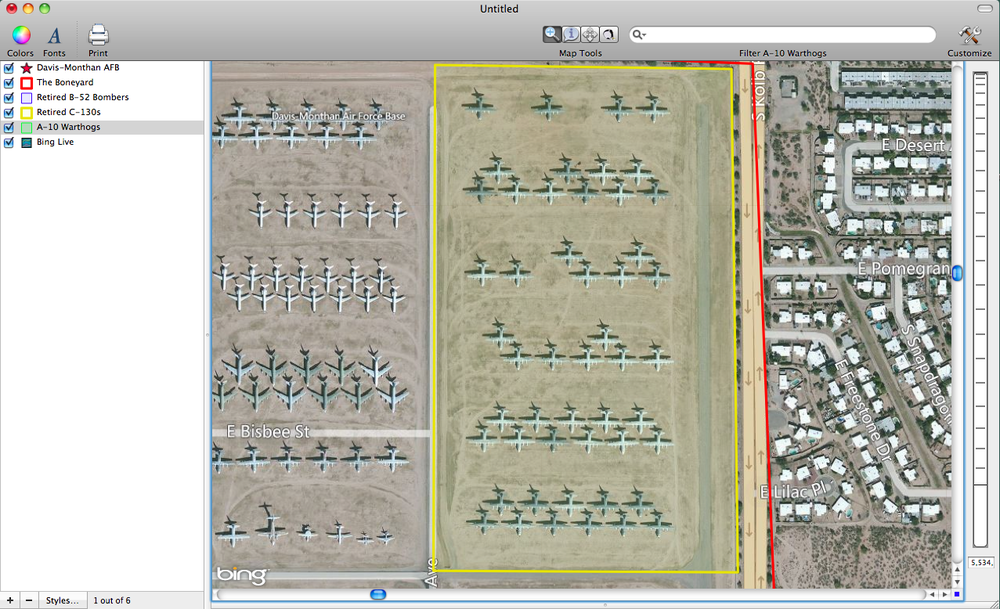The image size is (1000, 609).
Task: Open the Colors palette
Action: (20, 36)
